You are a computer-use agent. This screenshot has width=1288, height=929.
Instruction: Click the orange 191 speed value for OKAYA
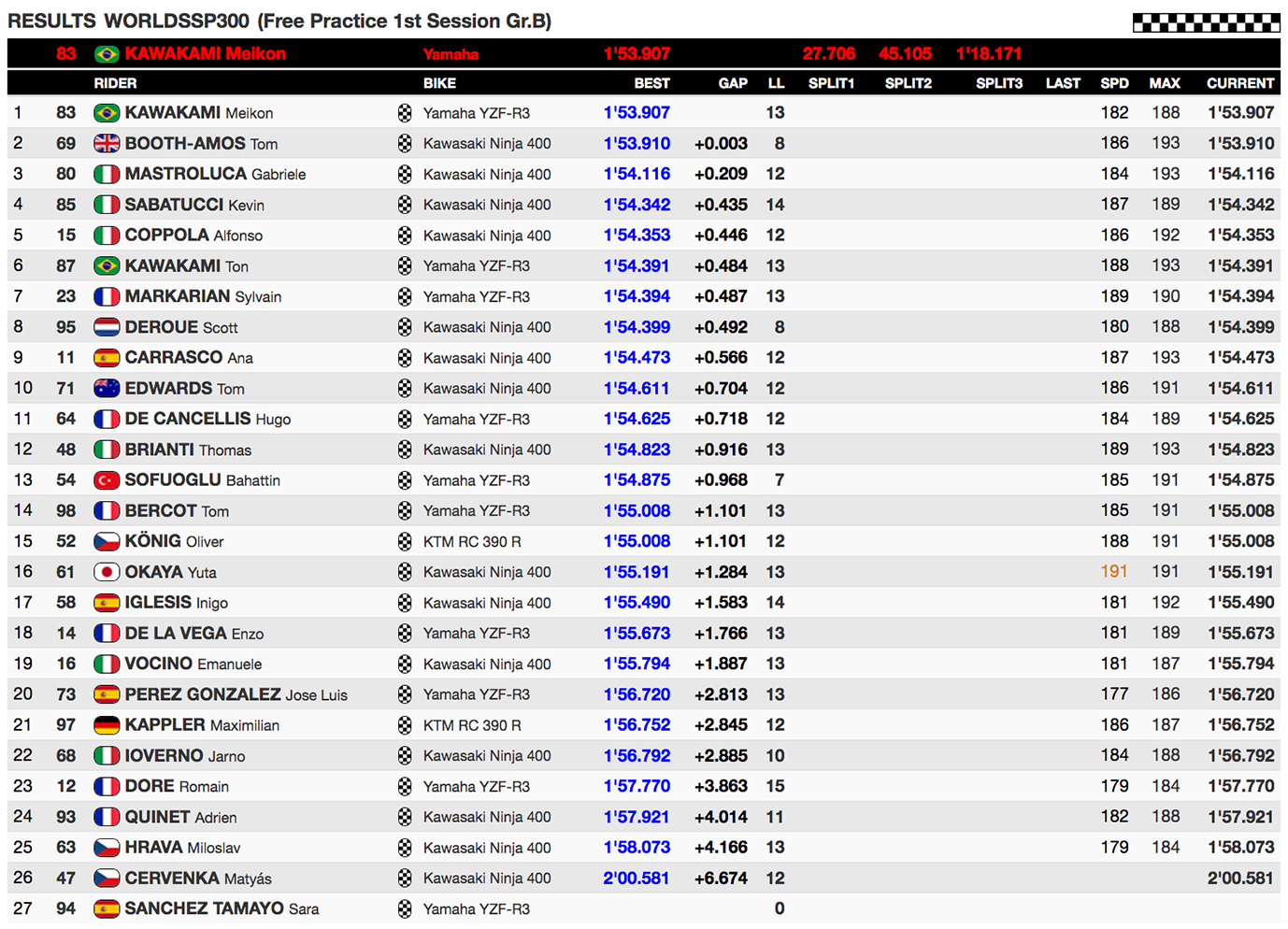click(1113, 572)
